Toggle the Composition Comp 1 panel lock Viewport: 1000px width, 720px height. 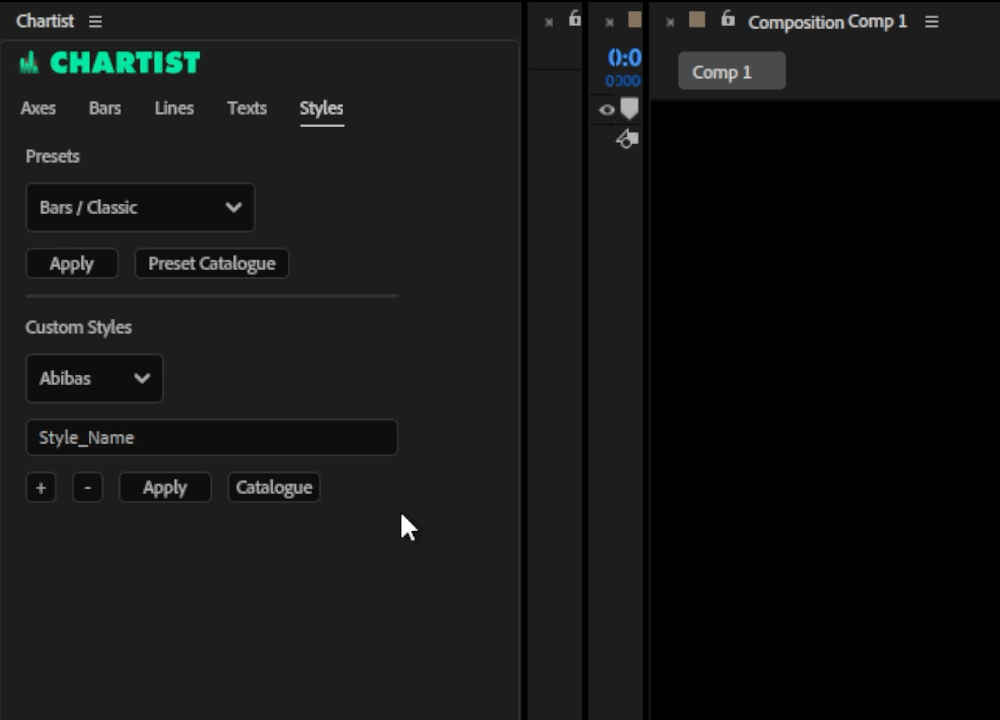[728, 20]
